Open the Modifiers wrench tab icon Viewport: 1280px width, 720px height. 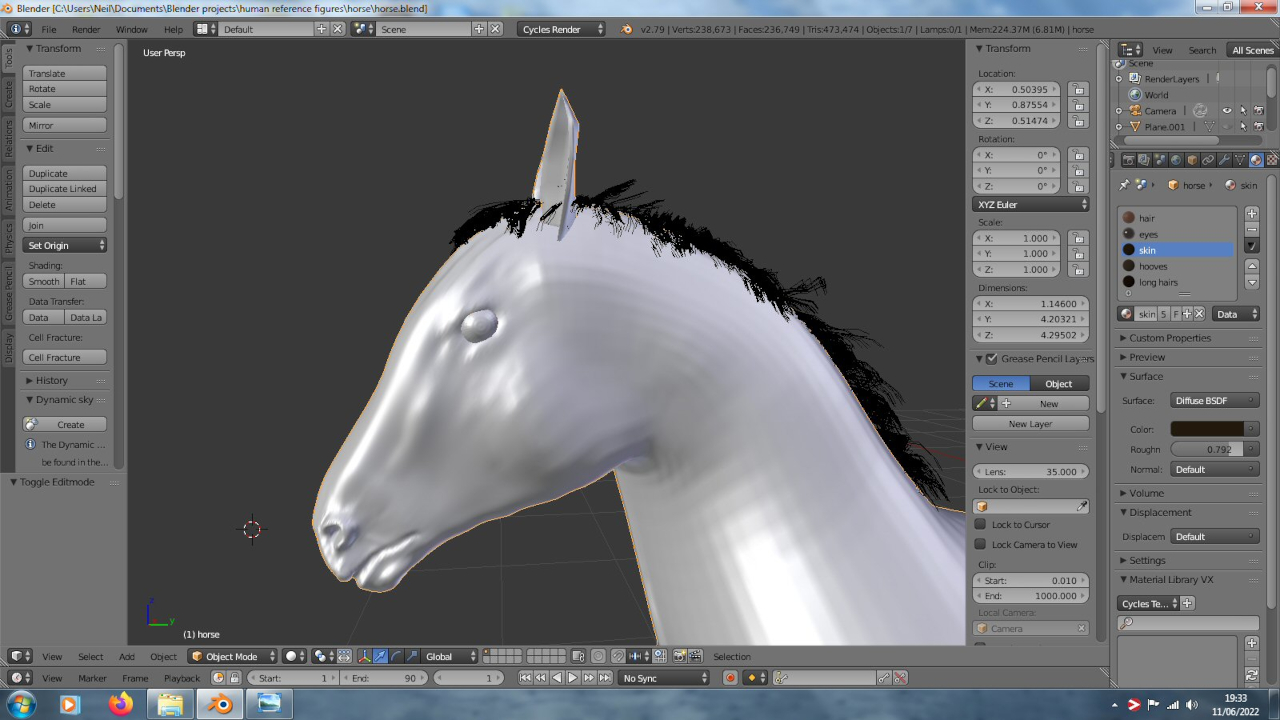1224,160
